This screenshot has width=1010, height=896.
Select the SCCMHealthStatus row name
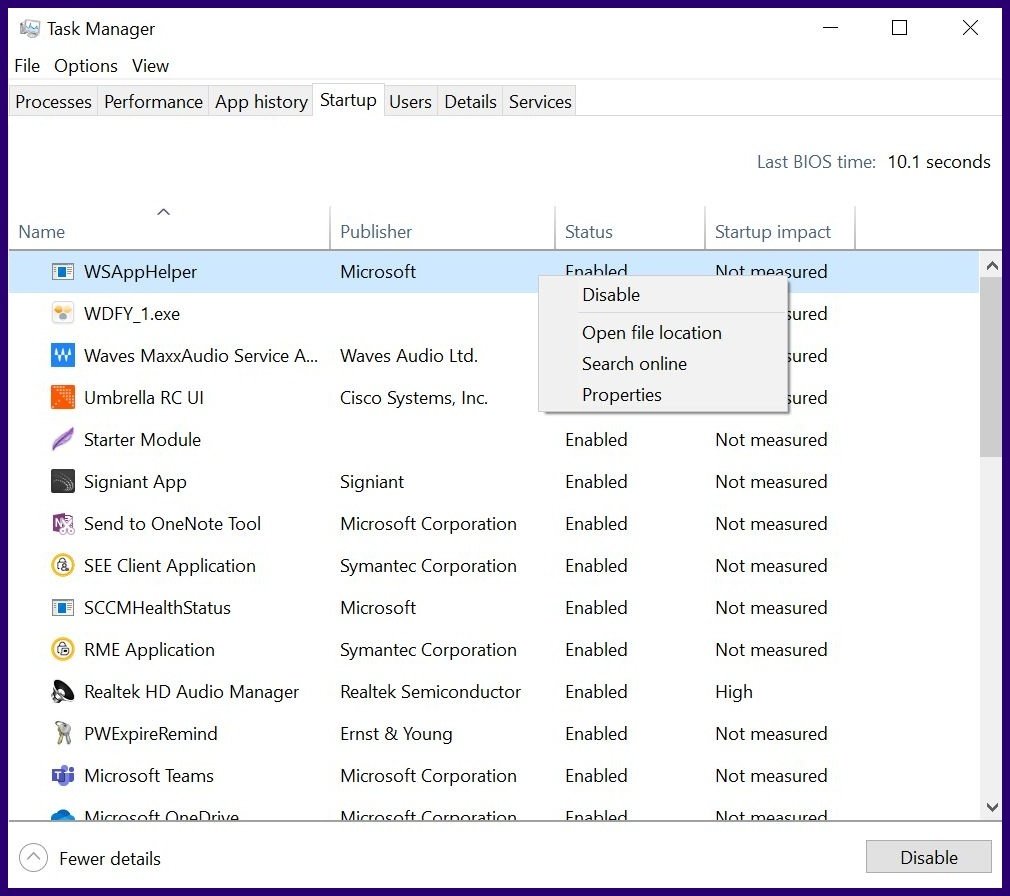157,607
